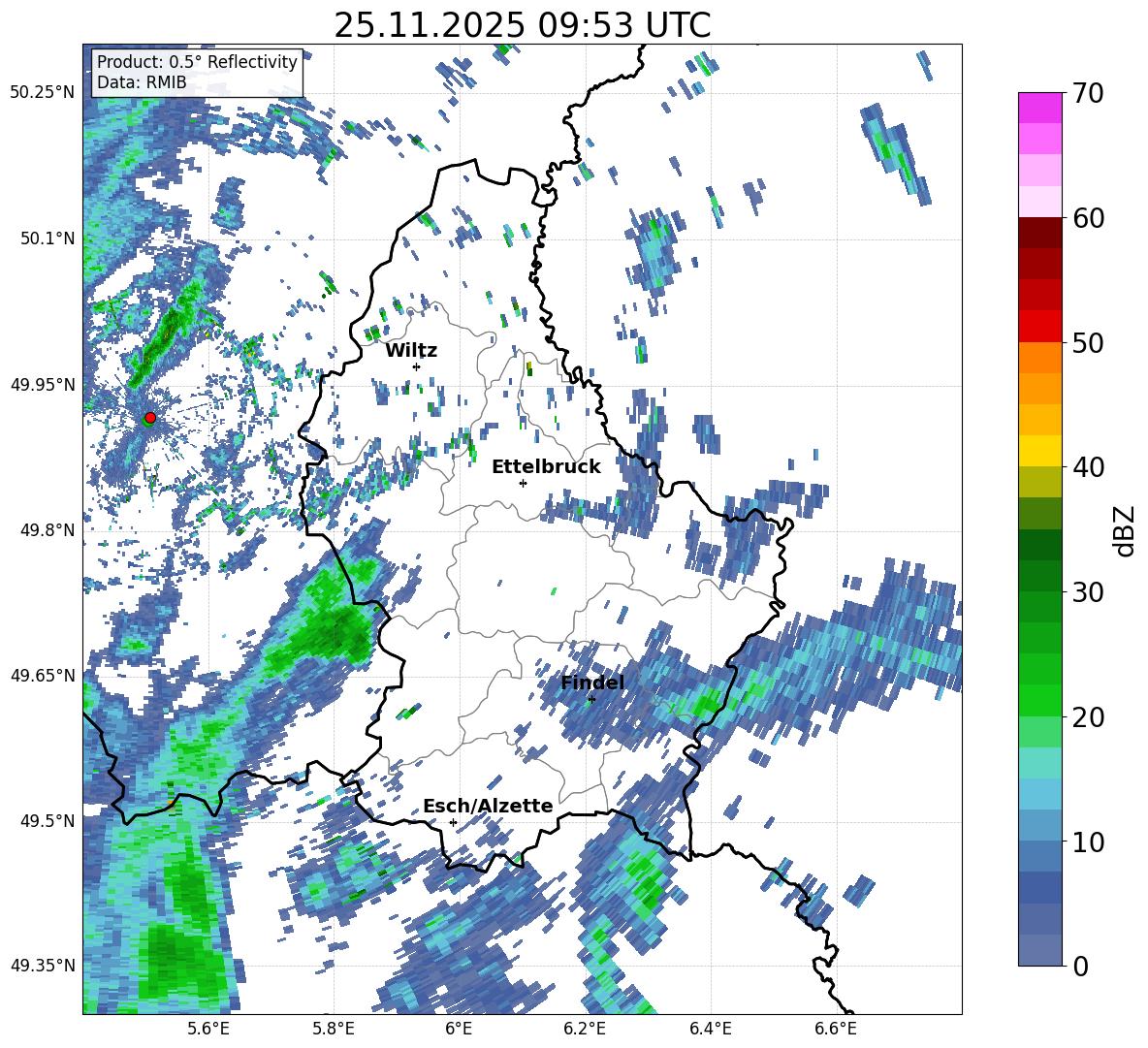Click the 6°E longitude label
Viewport: 1148px width, 1048px height.
pyautogui.click(x=459, y=1029)
